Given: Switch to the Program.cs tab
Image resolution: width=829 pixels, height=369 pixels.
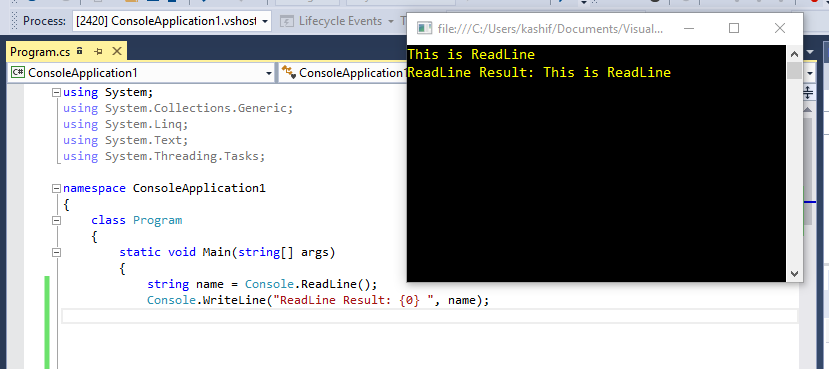Looking at the screenshot, I should [40, 51].
